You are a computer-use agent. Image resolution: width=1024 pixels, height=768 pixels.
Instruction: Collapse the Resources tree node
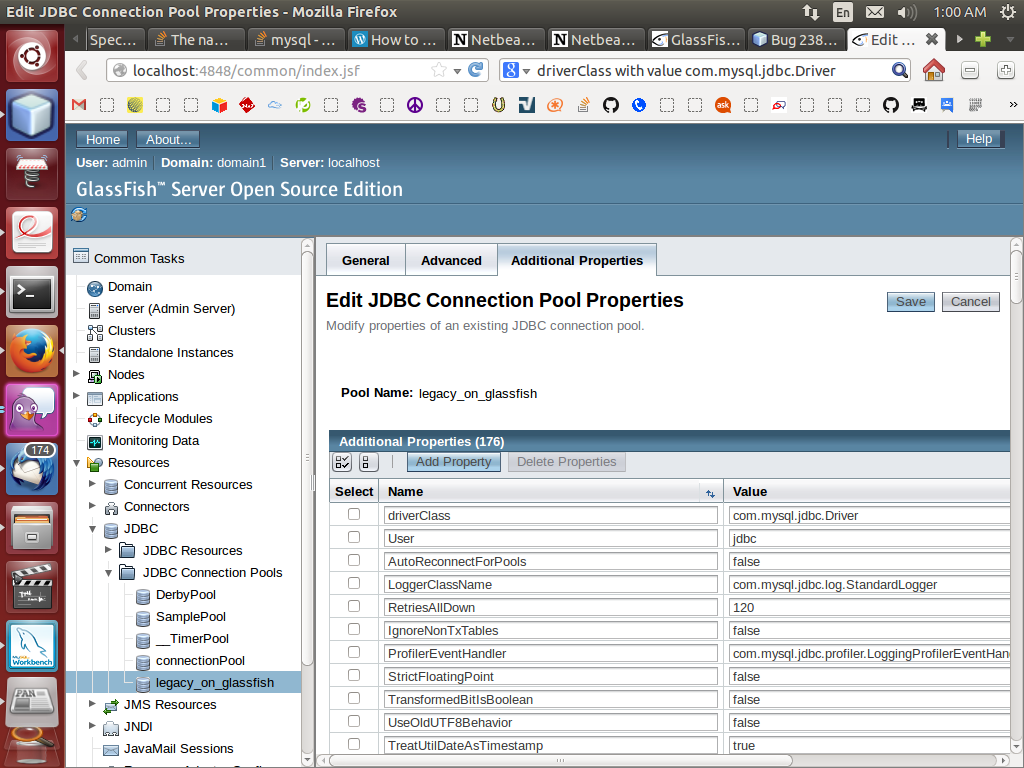point(76,462)
